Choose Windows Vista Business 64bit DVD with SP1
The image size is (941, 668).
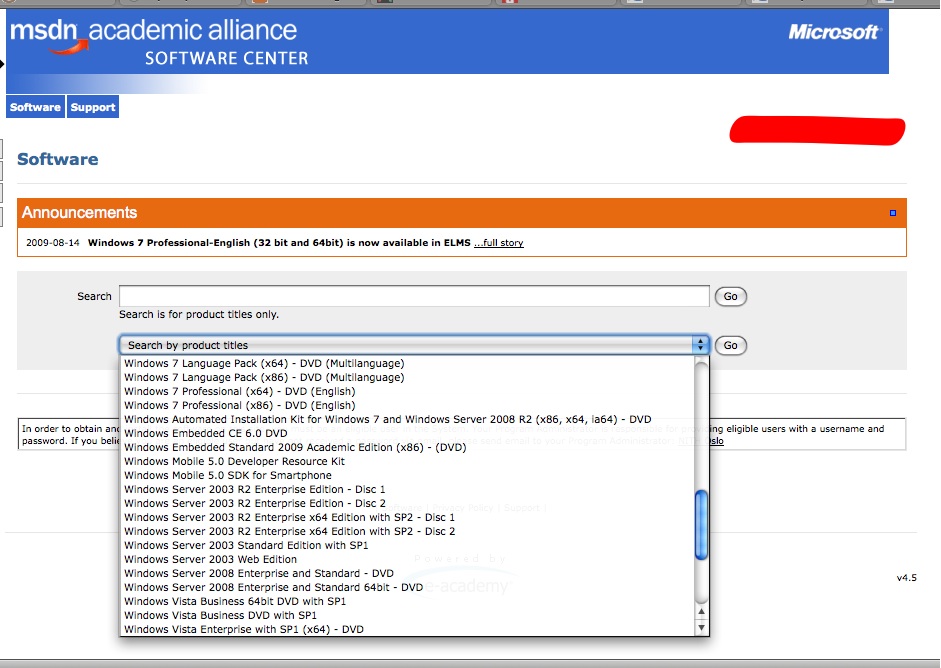coord(407,601)
